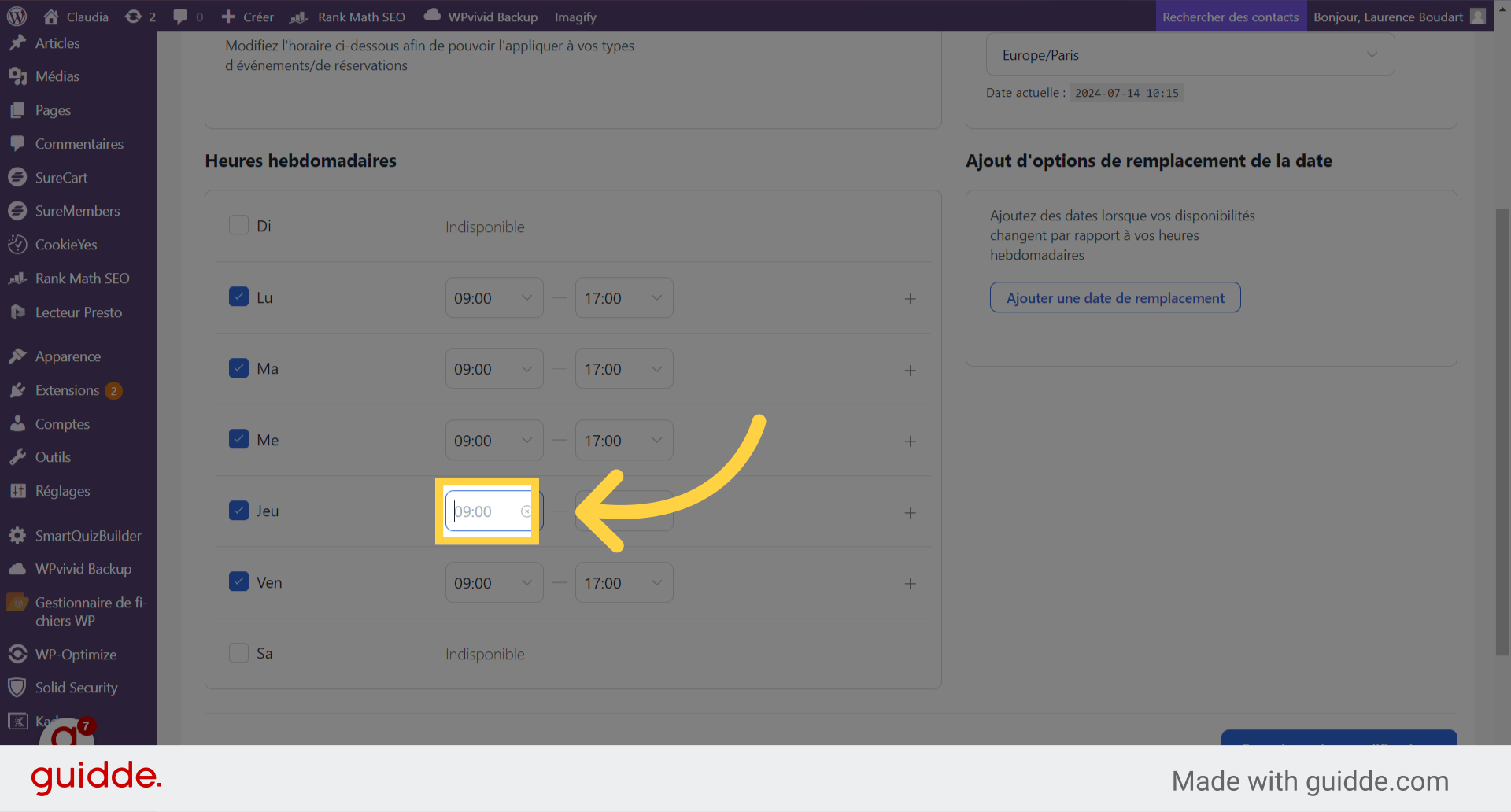Click the Comptes user icon
The image size is (1511, 812).
[x=17, y=424]
